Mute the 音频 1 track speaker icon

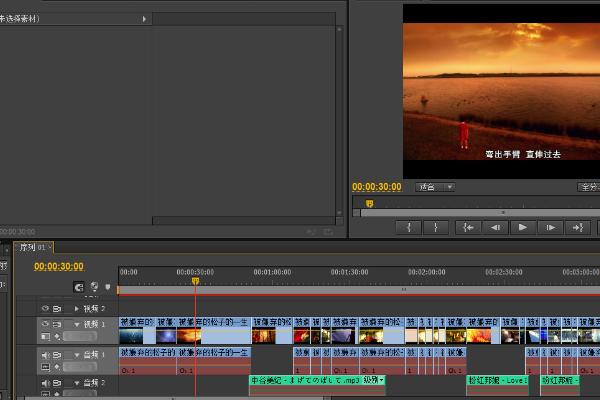pyautogui.click(x=46, y=355)
